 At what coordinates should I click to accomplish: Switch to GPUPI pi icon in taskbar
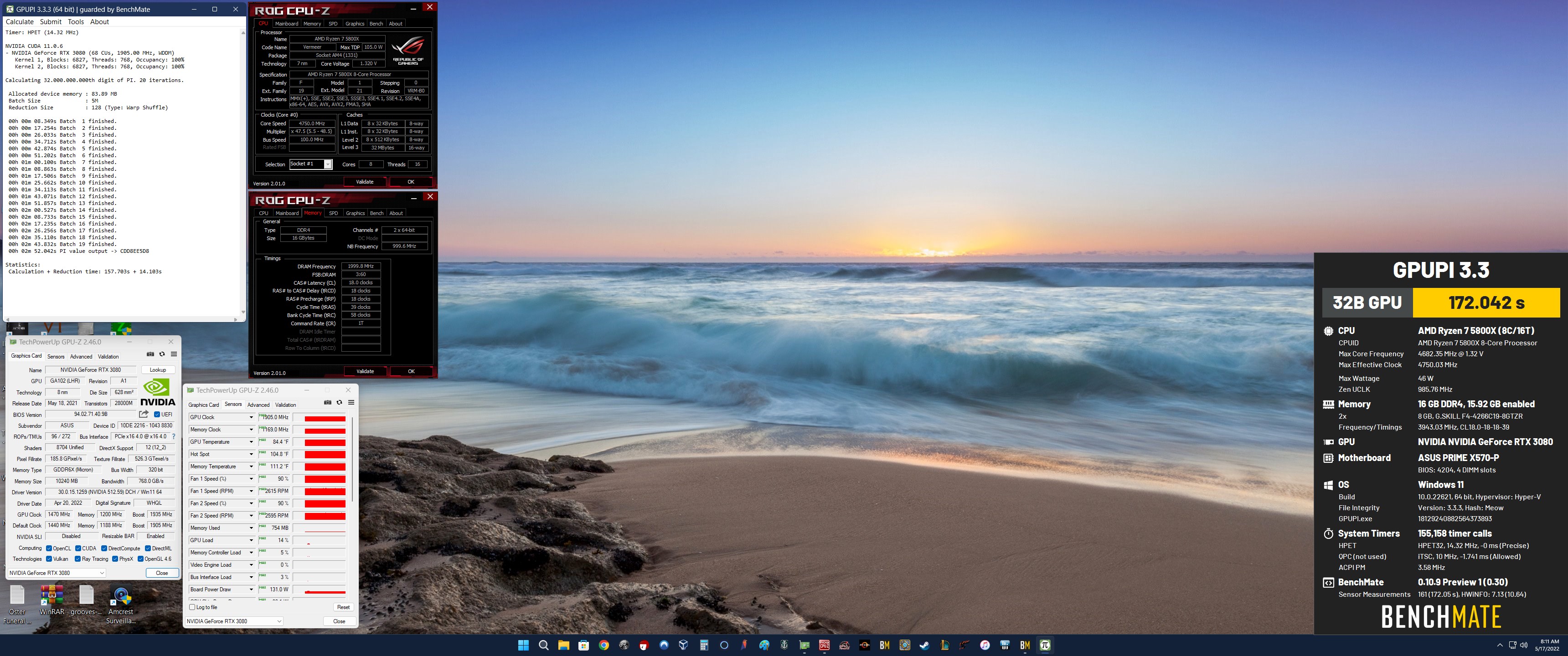[x=1045, y=645]
